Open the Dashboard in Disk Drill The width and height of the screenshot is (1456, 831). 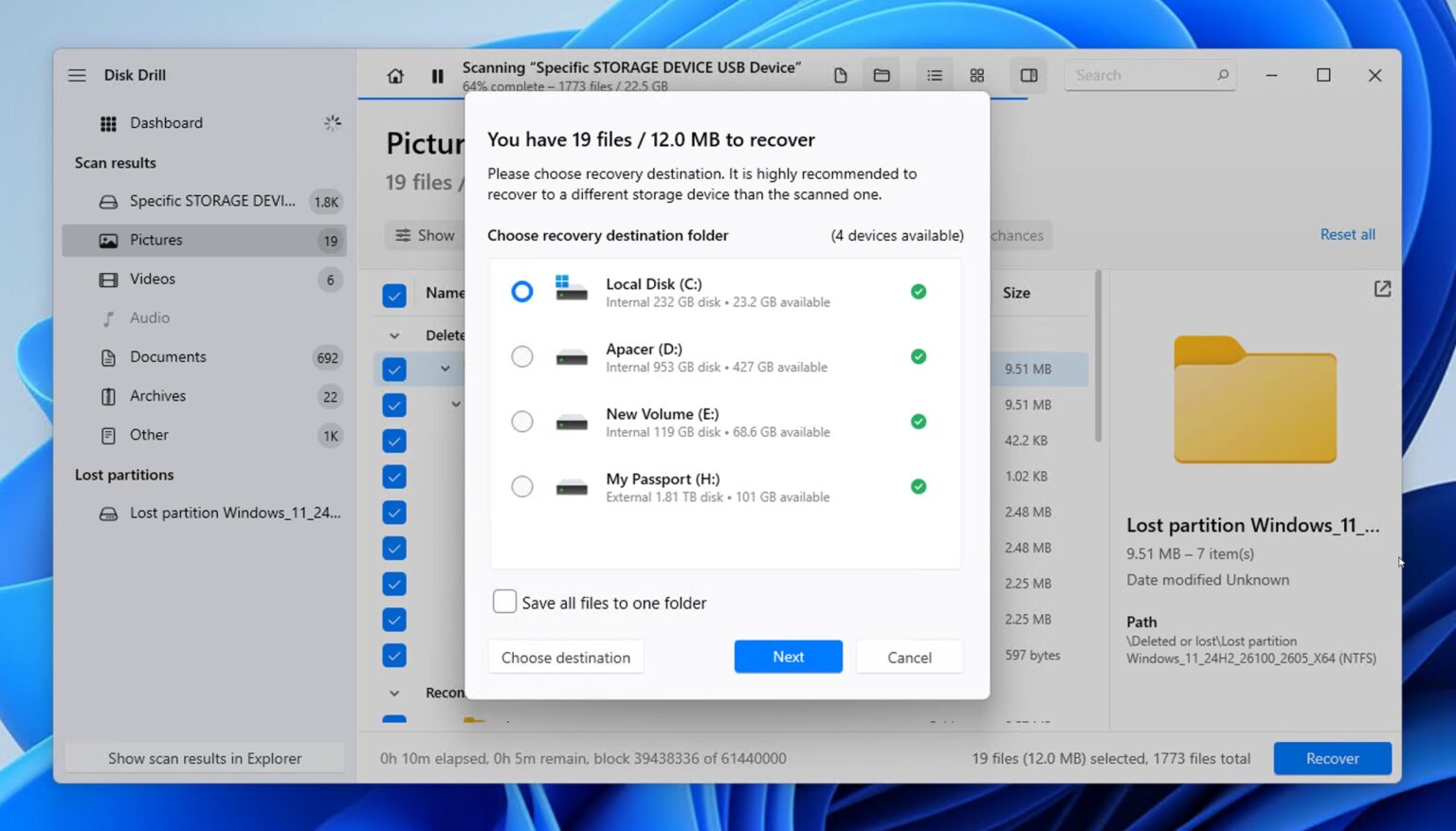click(x=166, y=122)
